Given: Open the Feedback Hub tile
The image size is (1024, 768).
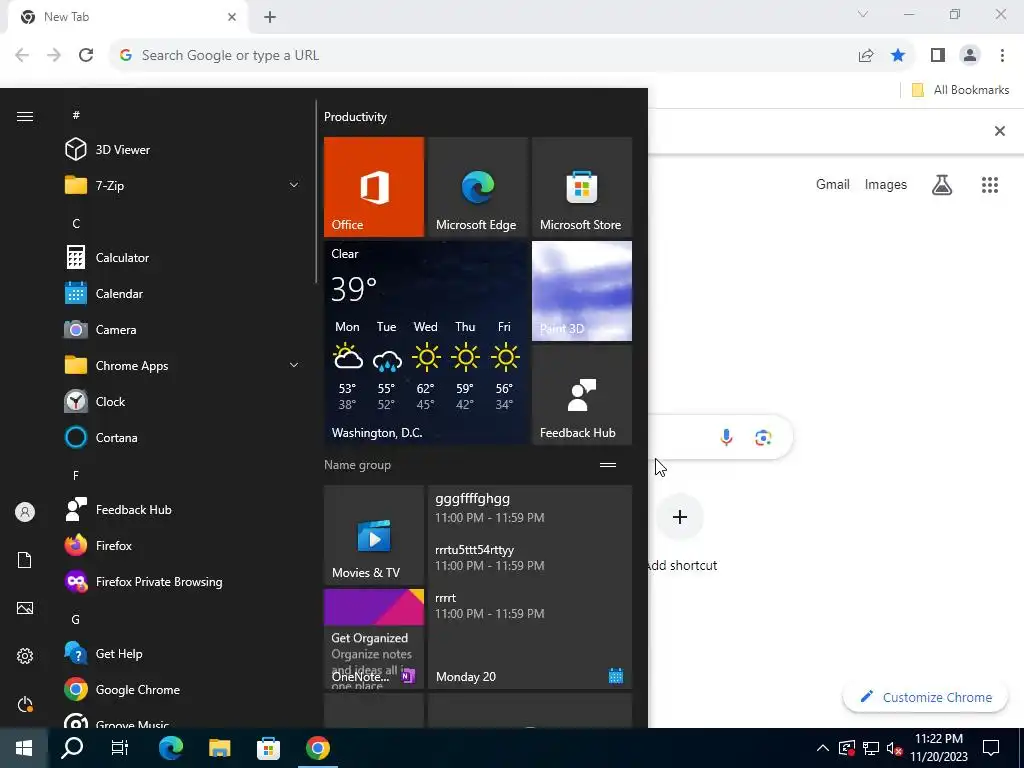Looking at the screenshot, I should coord(582,395).
